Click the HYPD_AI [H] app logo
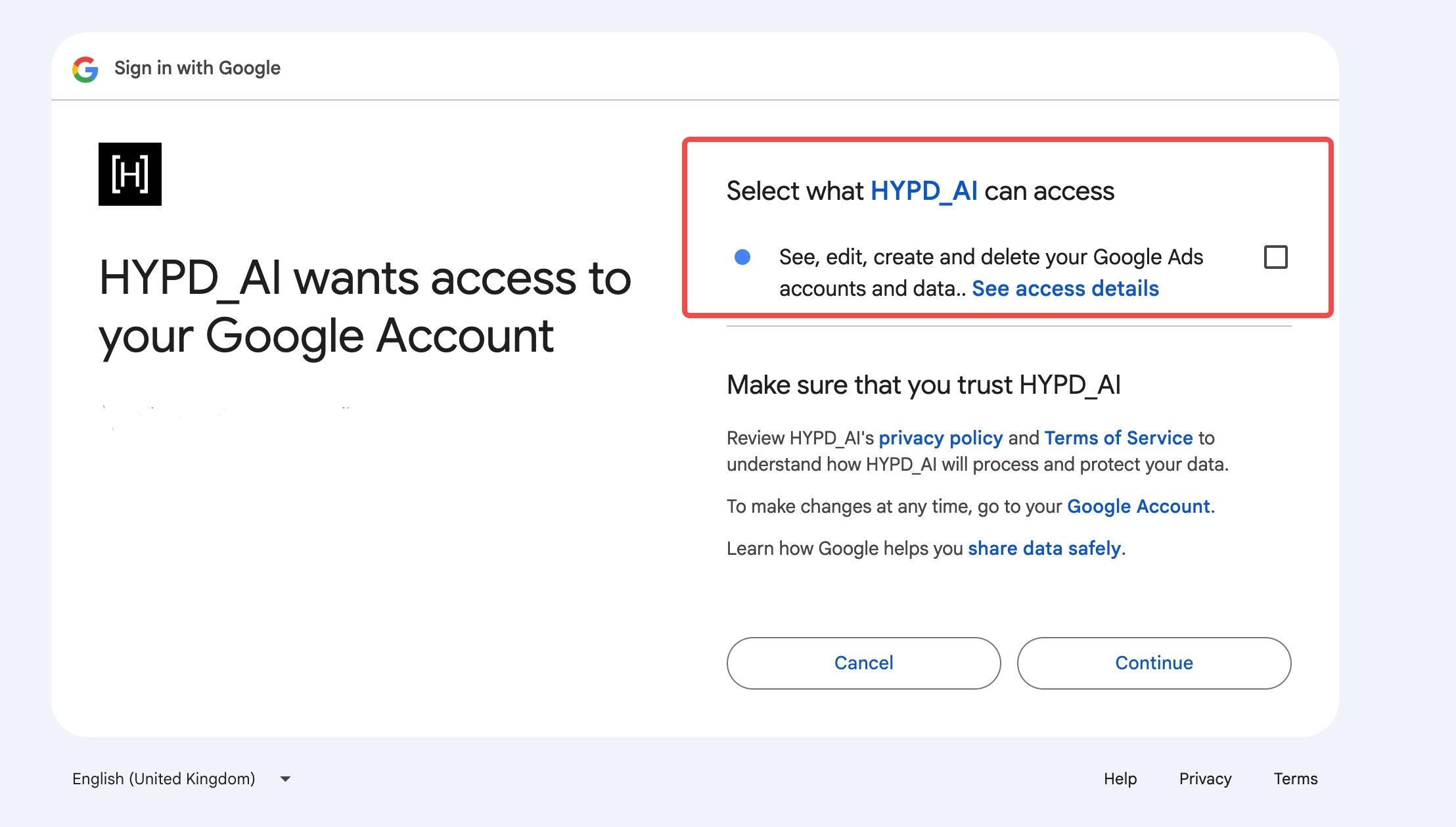The width and height of the screenshot is (1456, 827). pyautogui.click(x=130, y=174)
